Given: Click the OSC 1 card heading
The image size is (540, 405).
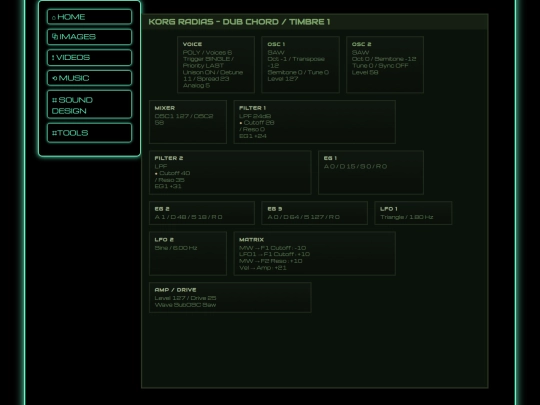Looking at the screenshot, I should click(276, 44).
